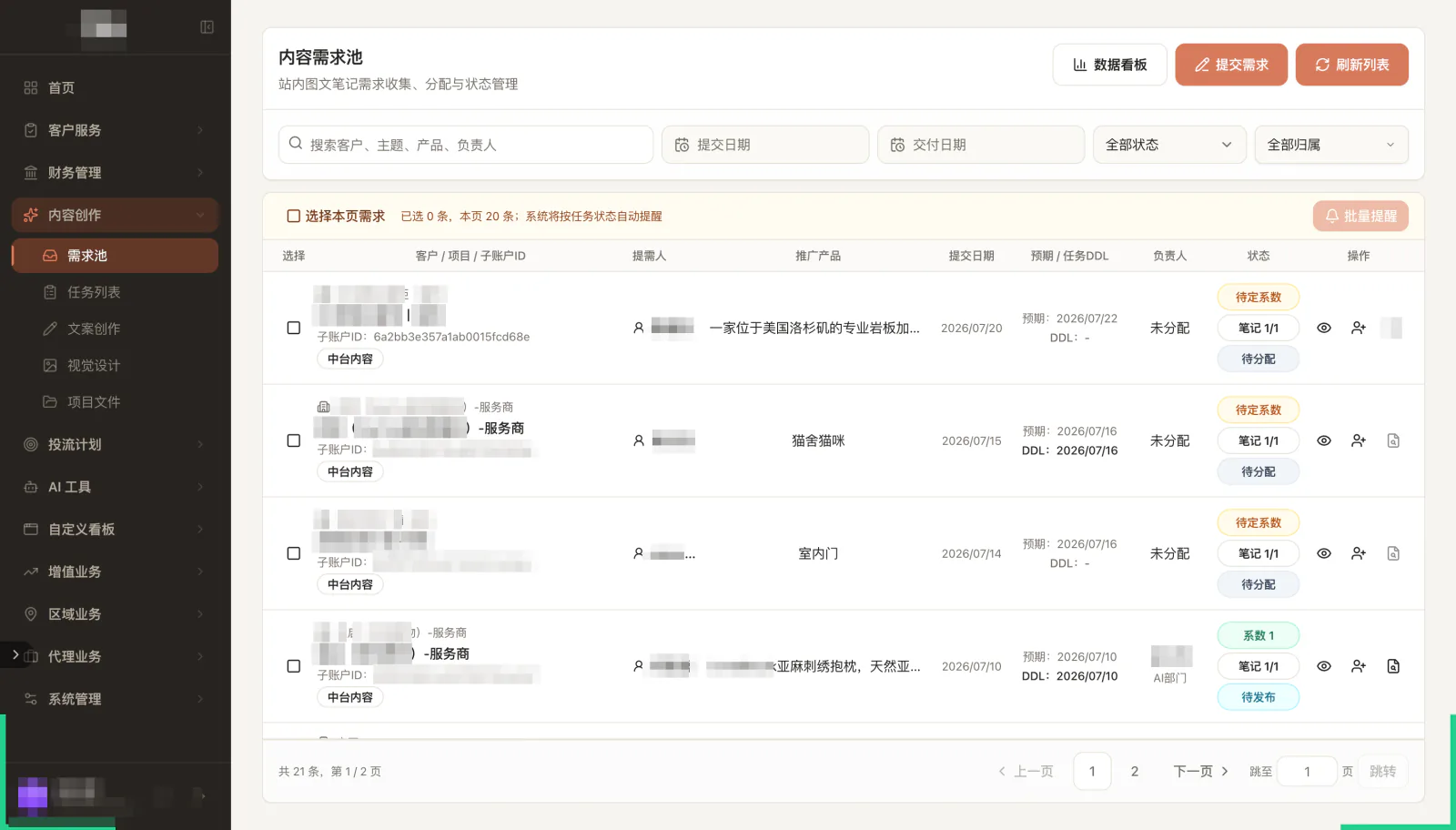
Task: Tick the checkbox for the 猫舍猫咪 row
Action: pos(294,440)
